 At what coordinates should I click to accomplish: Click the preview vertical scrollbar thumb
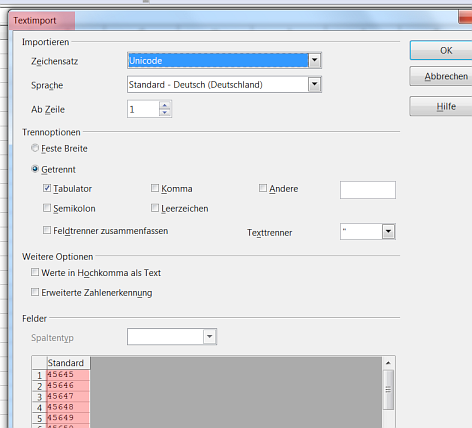(388, 389)
